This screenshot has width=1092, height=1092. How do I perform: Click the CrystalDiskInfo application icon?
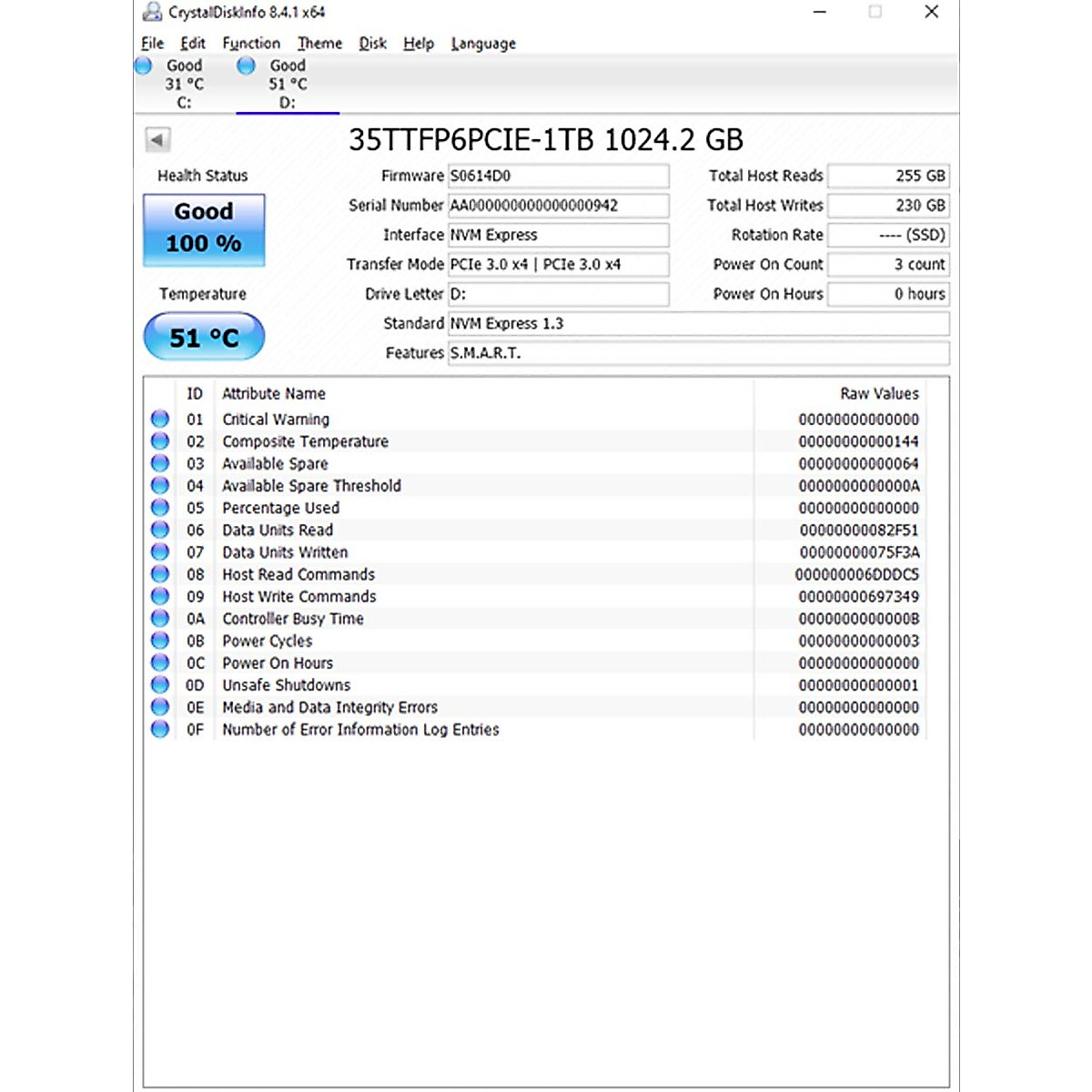(x=151, y=12)
